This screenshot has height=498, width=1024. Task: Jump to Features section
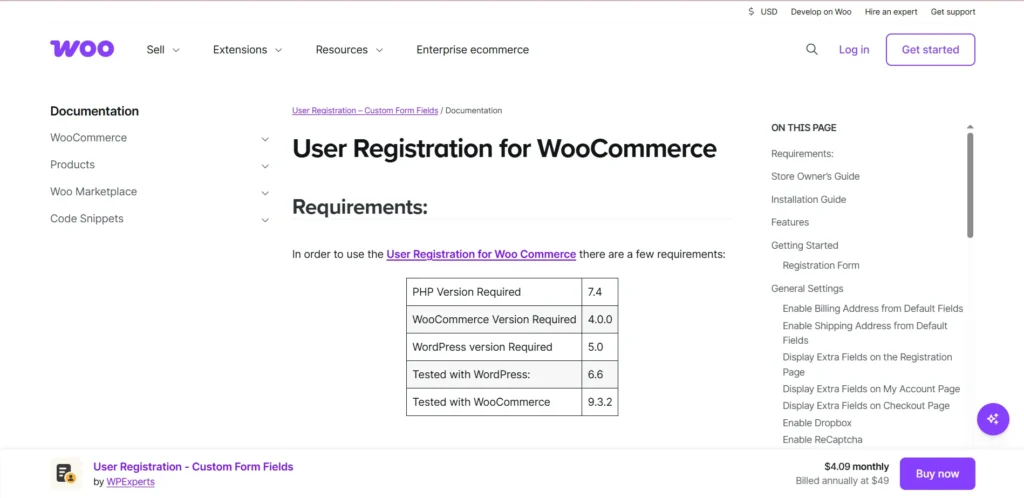pos(790,222)
